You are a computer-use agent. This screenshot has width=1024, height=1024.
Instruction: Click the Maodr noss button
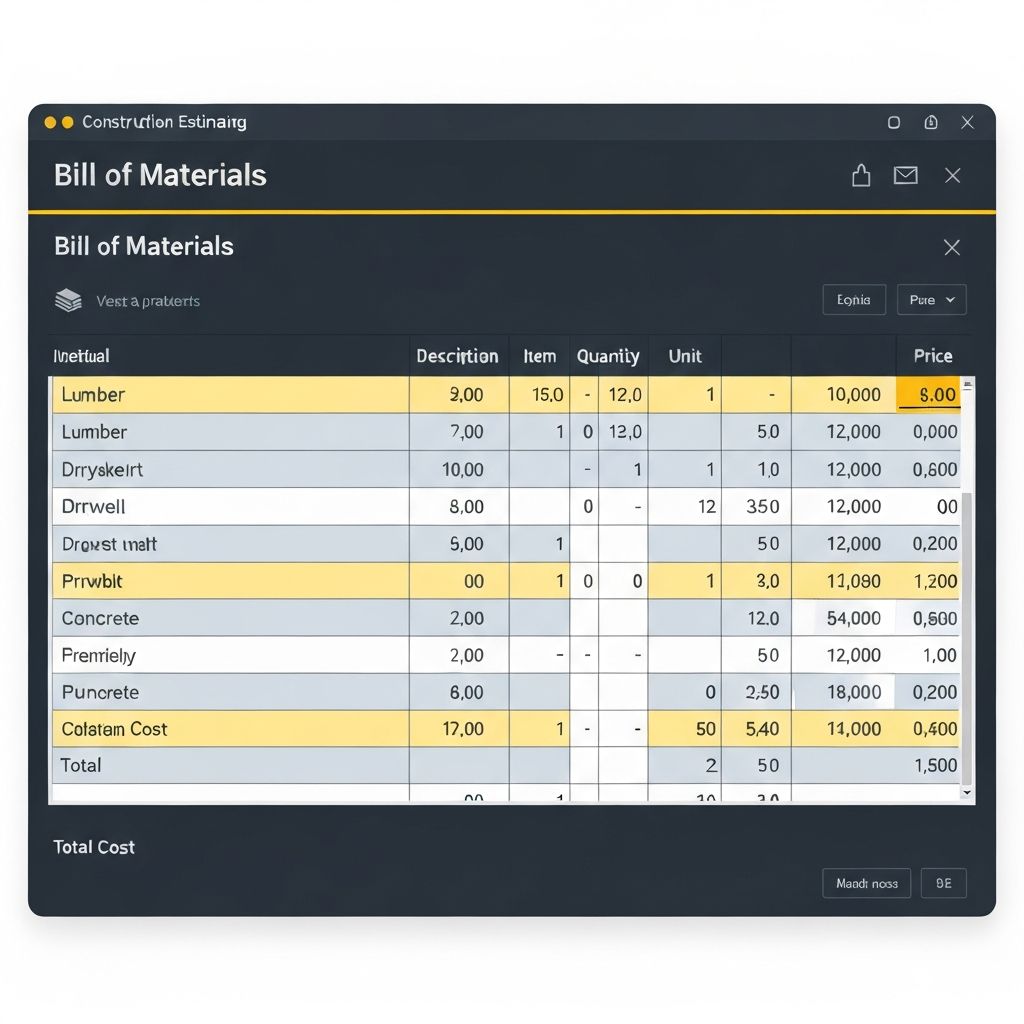tap(866, 883)
